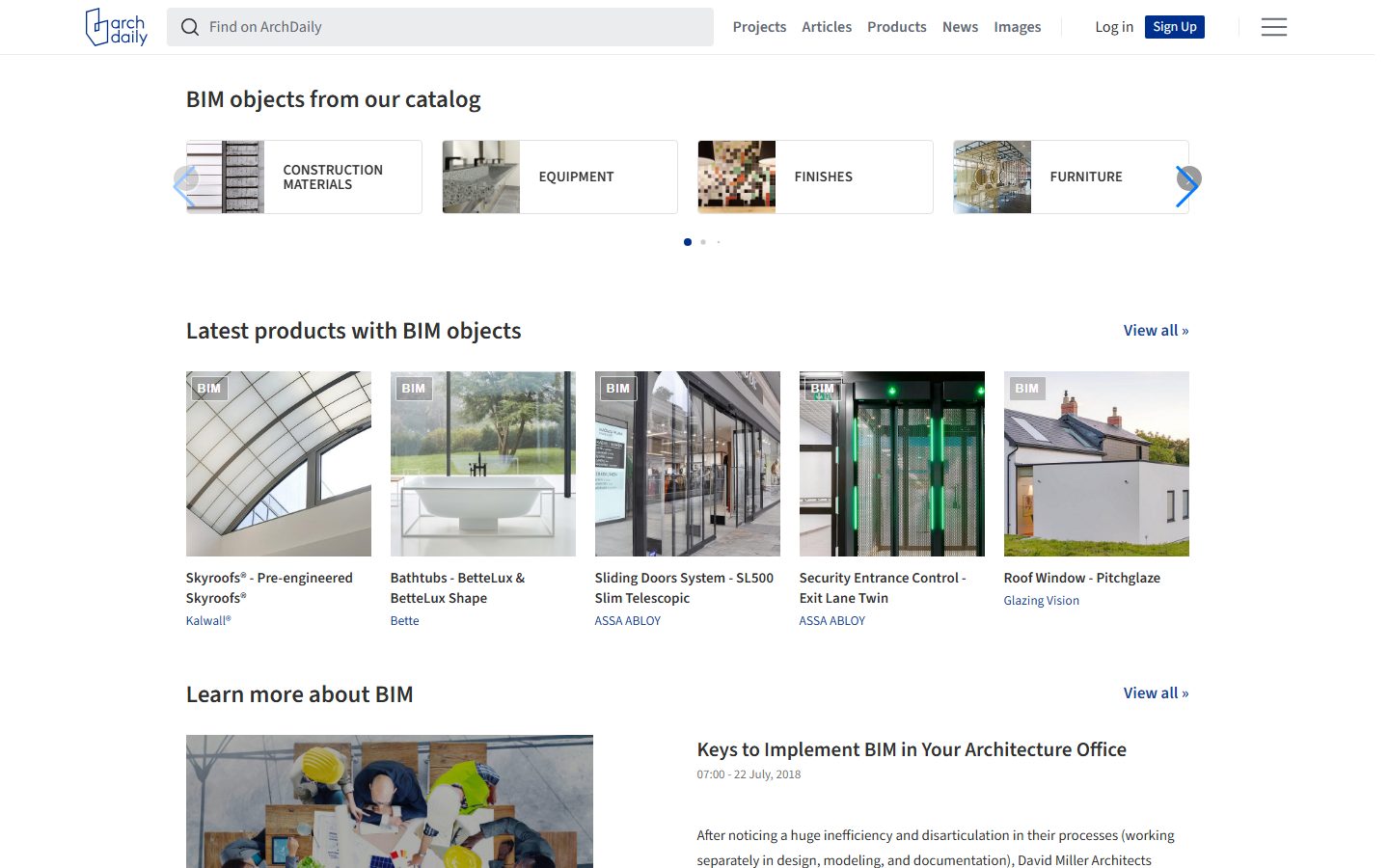Open Construction Materials category card

point(304,176)
